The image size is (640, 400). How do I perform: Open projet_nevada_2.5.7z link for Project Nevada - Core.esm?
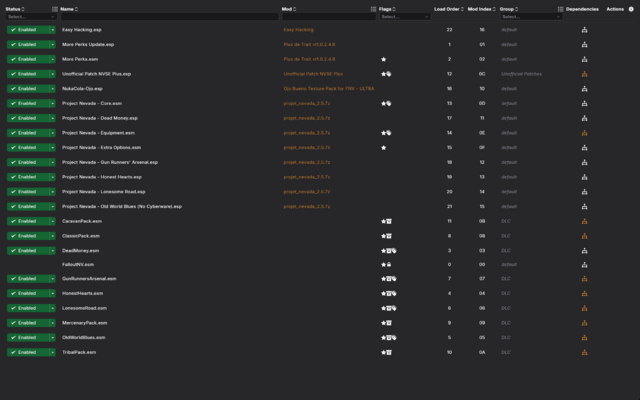click(x=307, y=103)
